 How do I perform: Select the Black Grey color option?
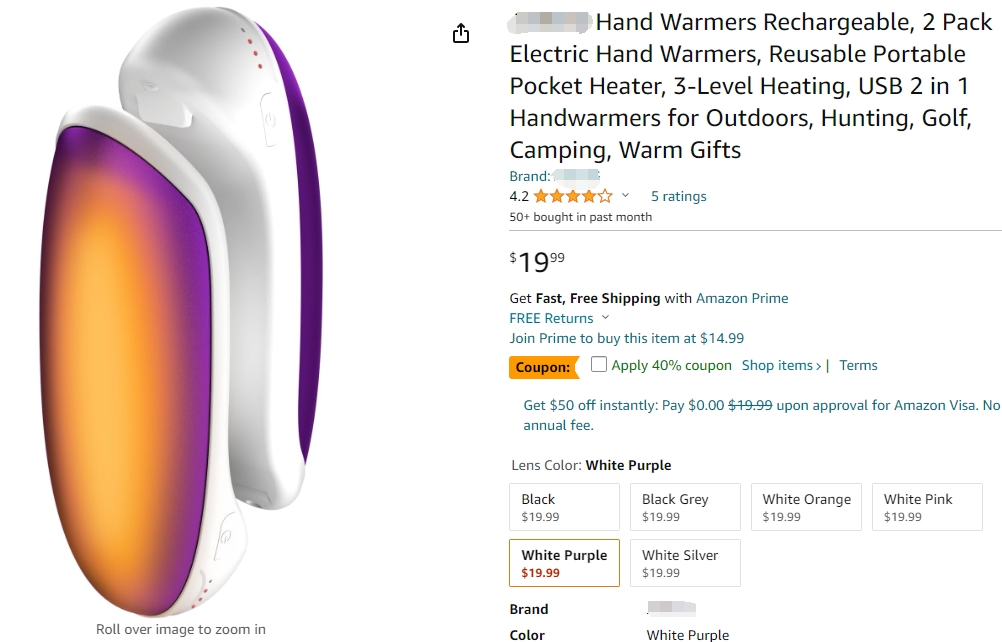(x=685, y=507)
